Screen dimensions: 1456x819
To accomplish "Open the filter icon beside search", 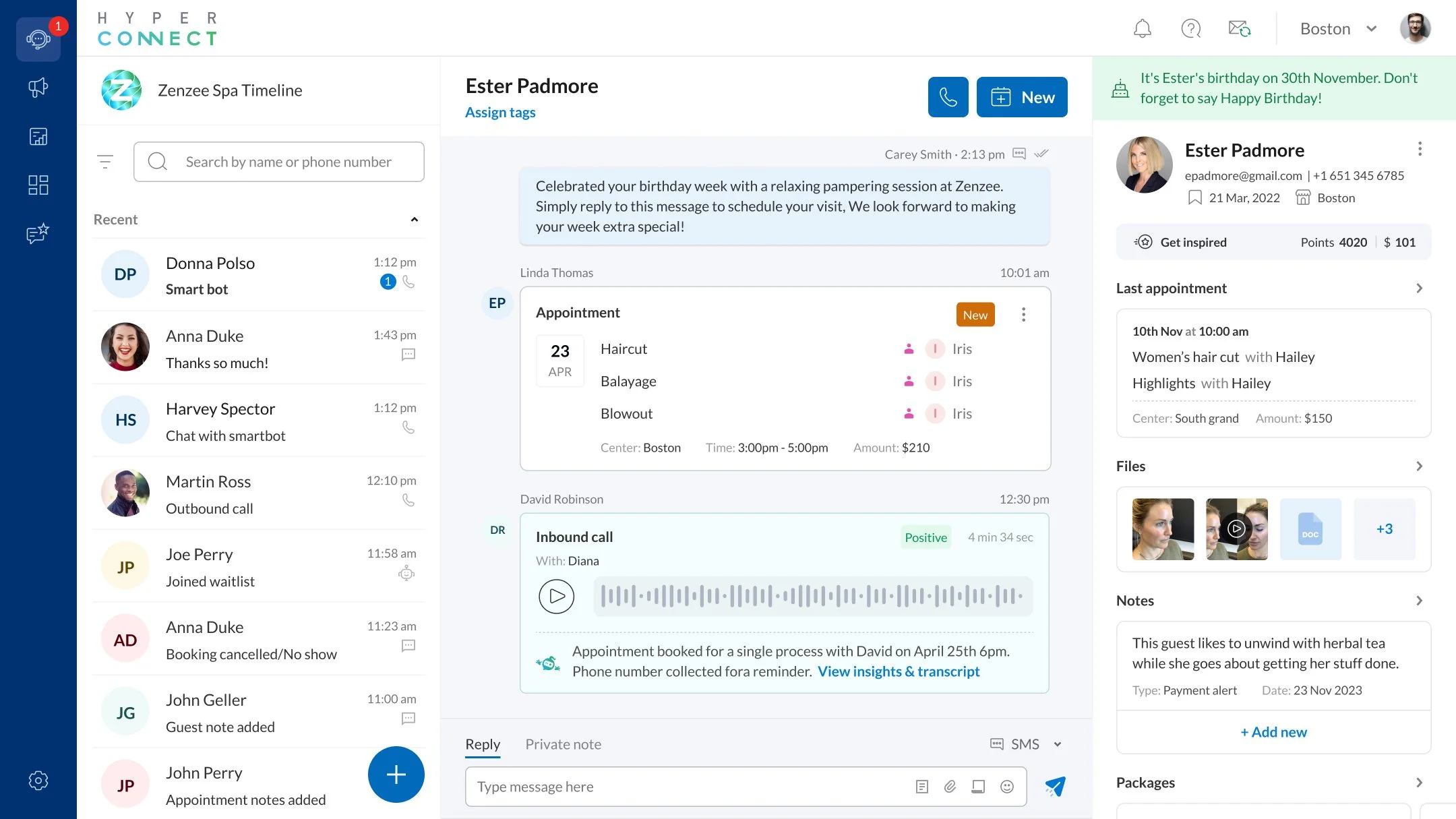I will pyautogui.click(x=105, y=162).
